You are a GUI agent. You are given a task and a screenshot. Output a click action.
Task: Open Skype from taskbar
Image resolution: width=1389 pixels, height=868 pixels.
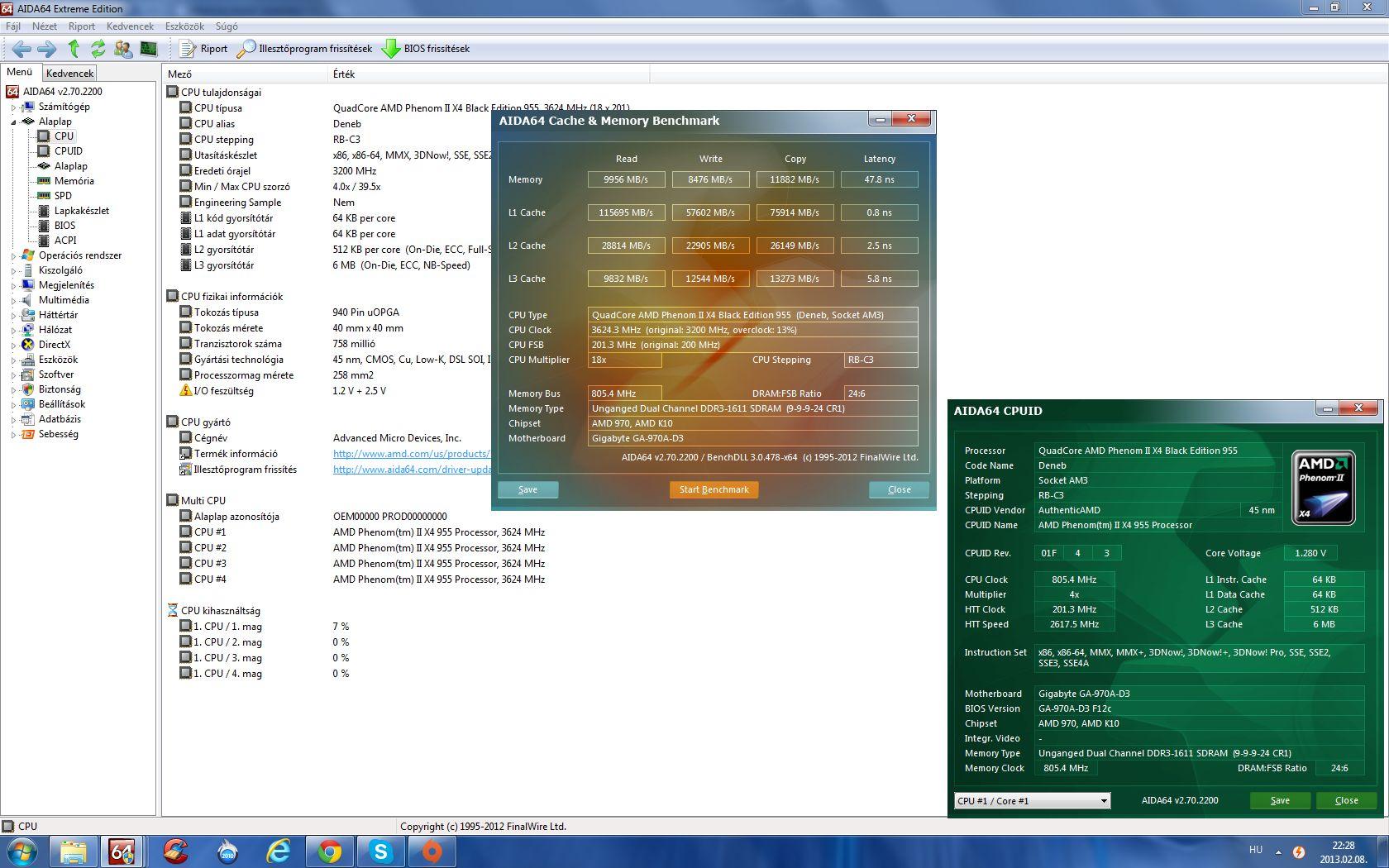380,851
